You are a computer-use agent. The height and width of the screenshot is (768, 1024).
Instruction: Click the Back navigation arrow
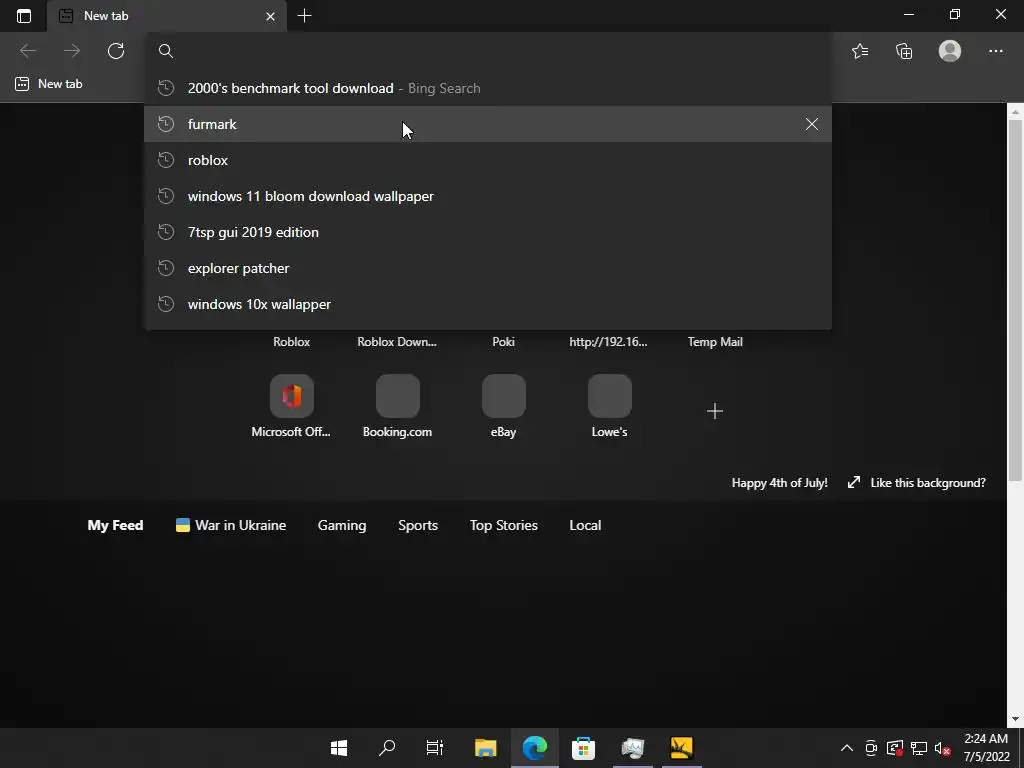coord(28,51)
